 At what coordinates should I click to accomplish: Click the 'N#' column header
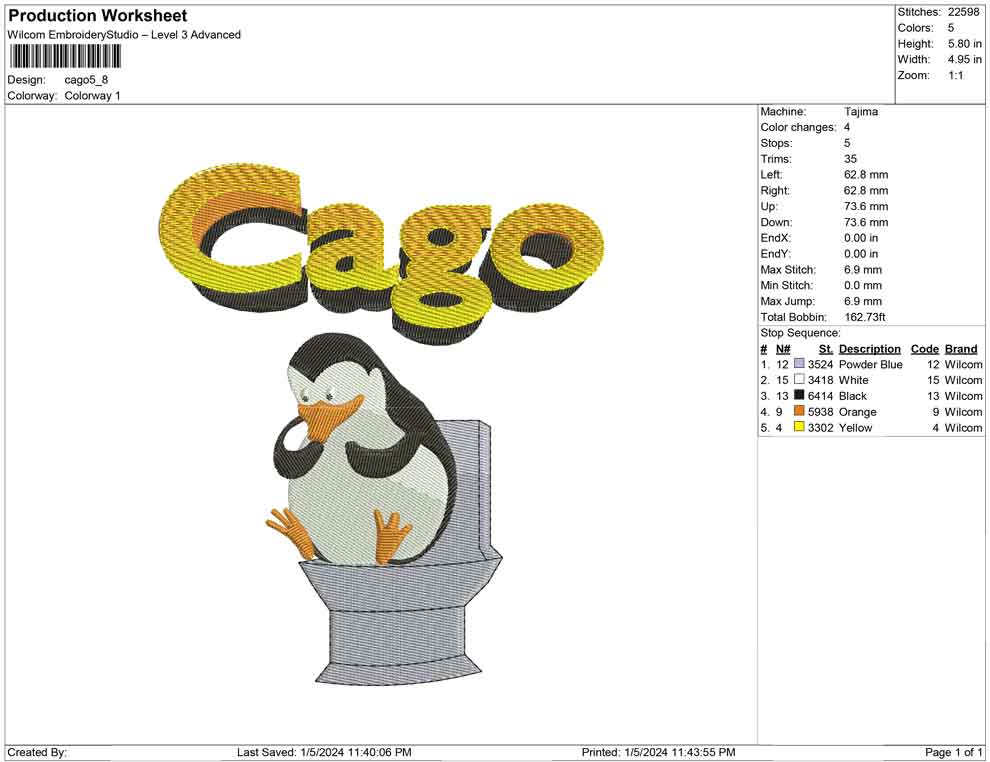click(783, 349)
